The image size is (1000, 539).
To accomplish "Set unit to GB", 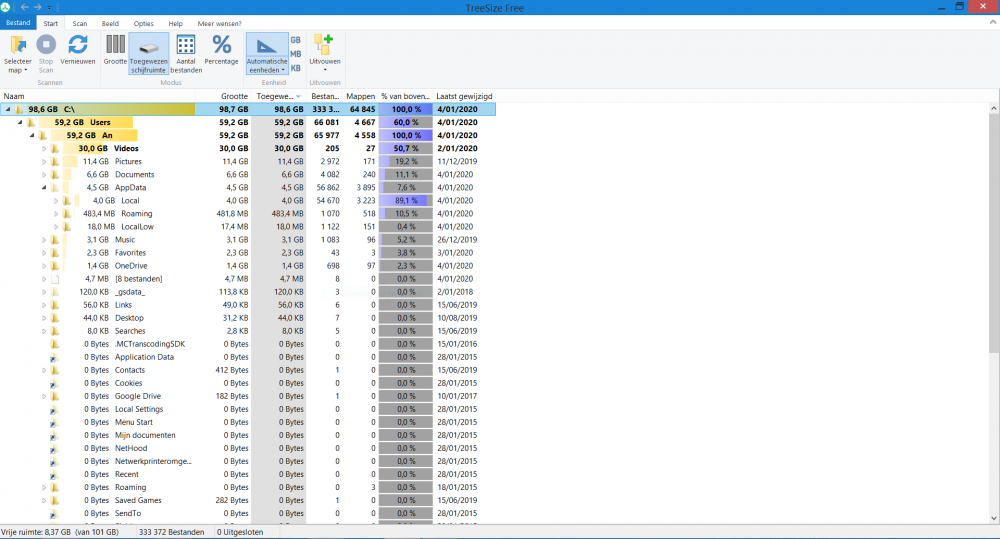I will point(296,39).
